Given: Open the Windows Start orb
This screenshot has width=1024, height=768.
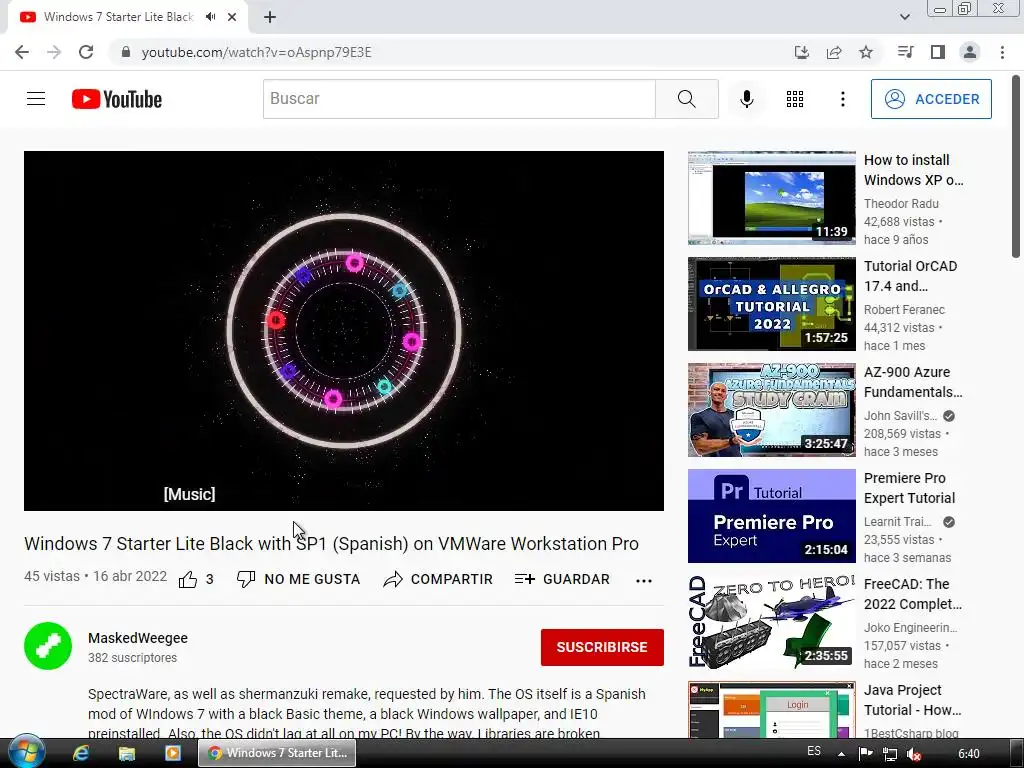Looking at the screenshot, I should tap(25, 752).
